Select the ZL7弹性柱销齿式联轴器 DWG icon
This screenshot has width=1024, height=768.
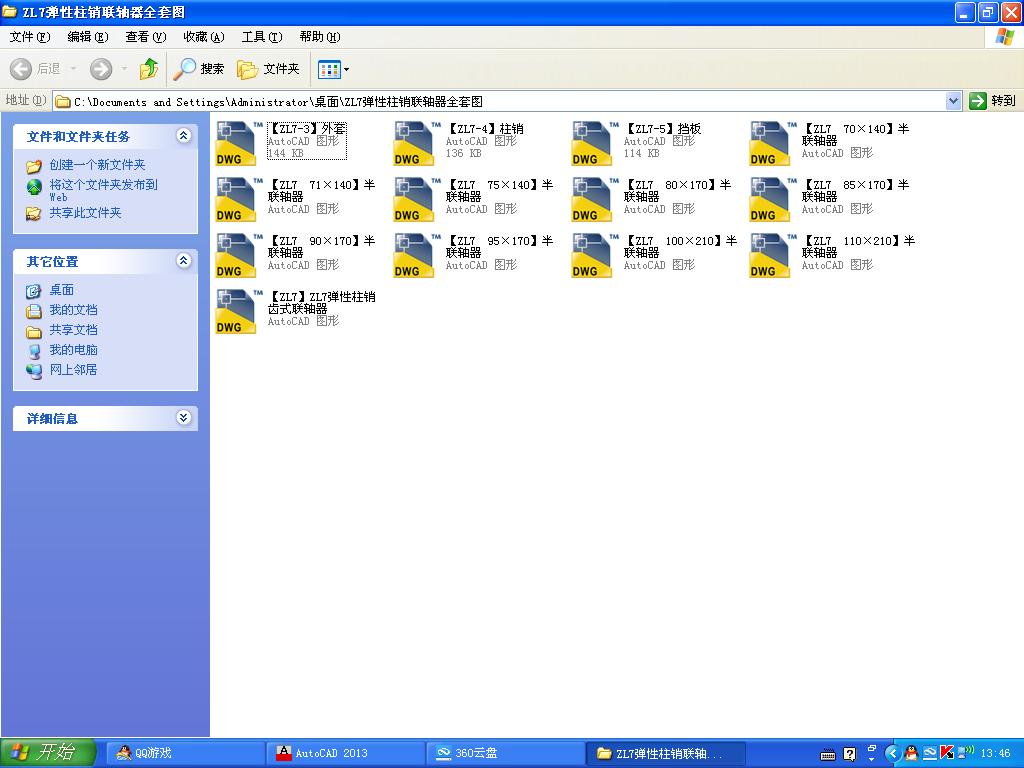click(x=236, y=312)
